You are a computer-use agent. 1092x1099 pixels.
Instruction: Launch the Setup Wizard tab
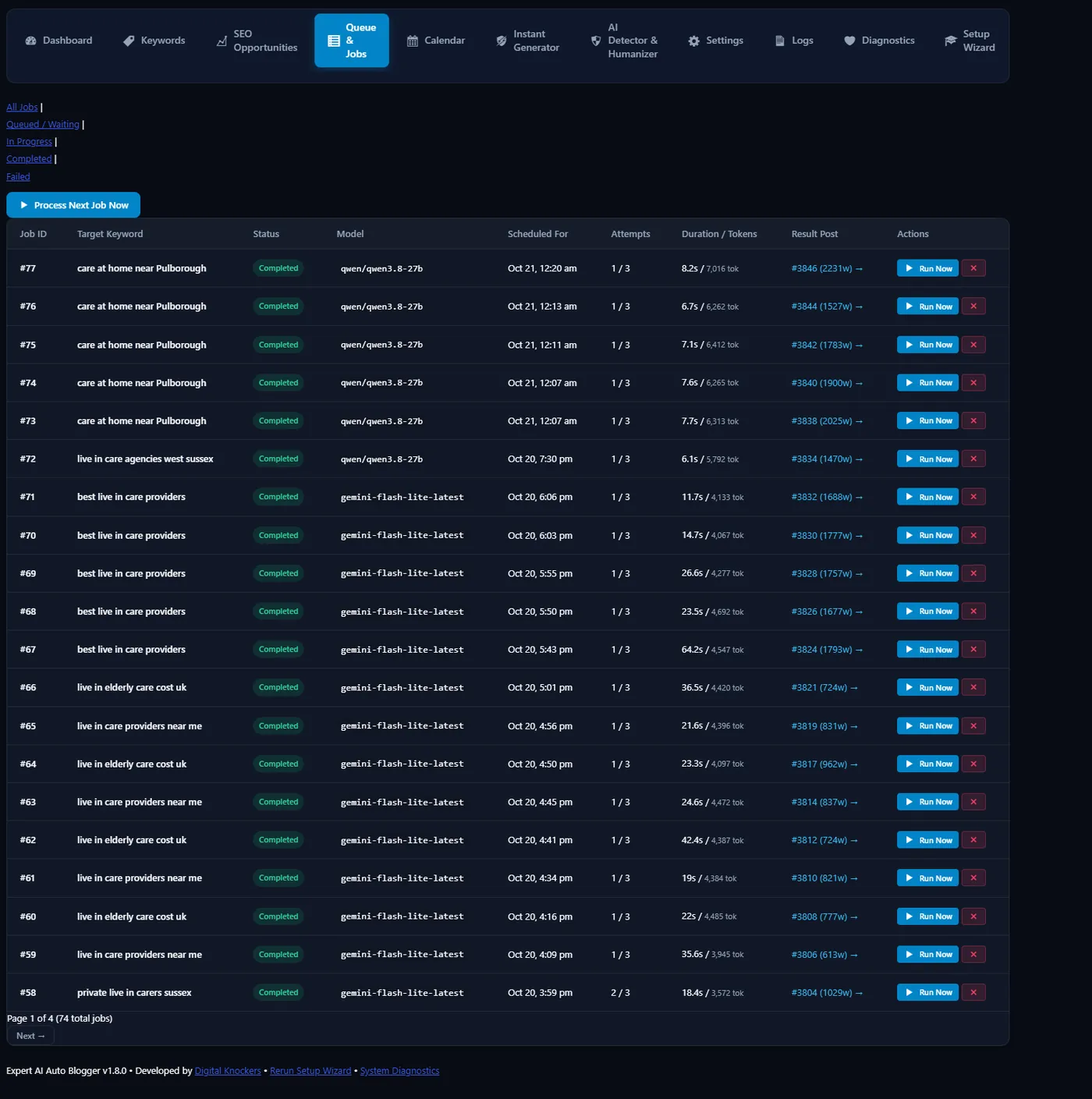pos(970,41)
